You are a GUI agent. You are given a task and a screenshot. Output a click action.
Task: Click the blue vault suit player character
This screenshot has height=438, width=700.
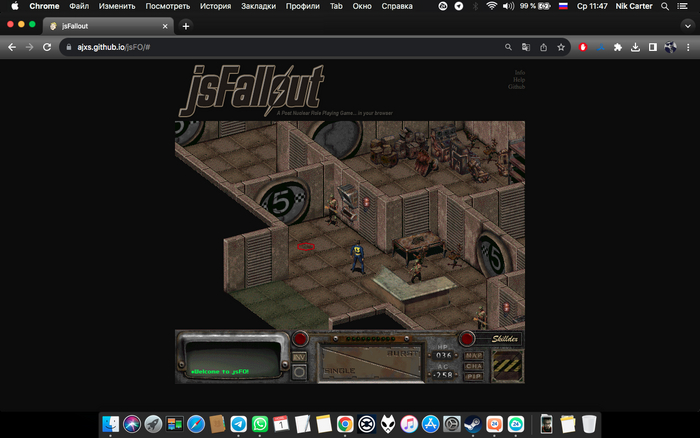[x=355, y=257]
